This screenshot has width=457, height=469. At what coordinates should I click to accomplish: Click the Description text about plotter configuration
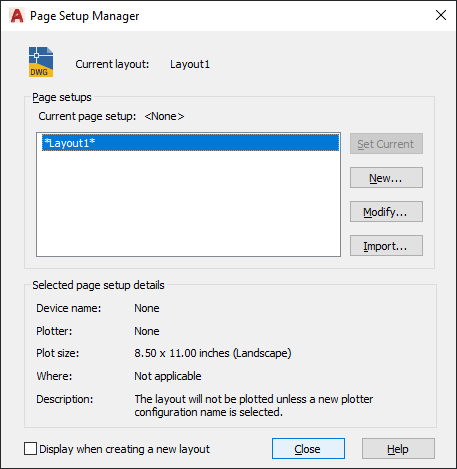point(254,405)
